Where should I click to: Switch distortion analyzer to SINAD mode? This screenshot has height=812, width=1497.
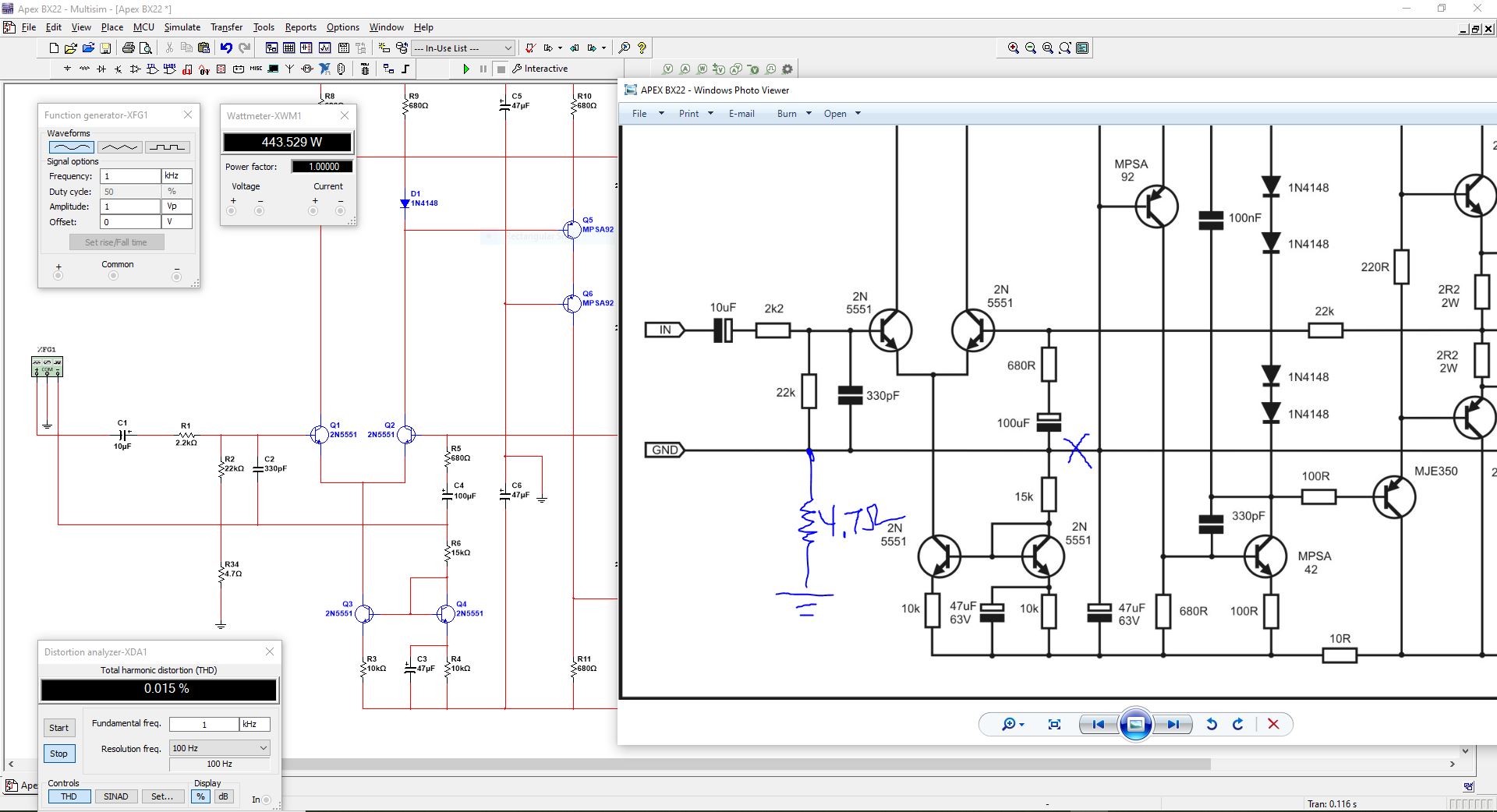(116, 796)
